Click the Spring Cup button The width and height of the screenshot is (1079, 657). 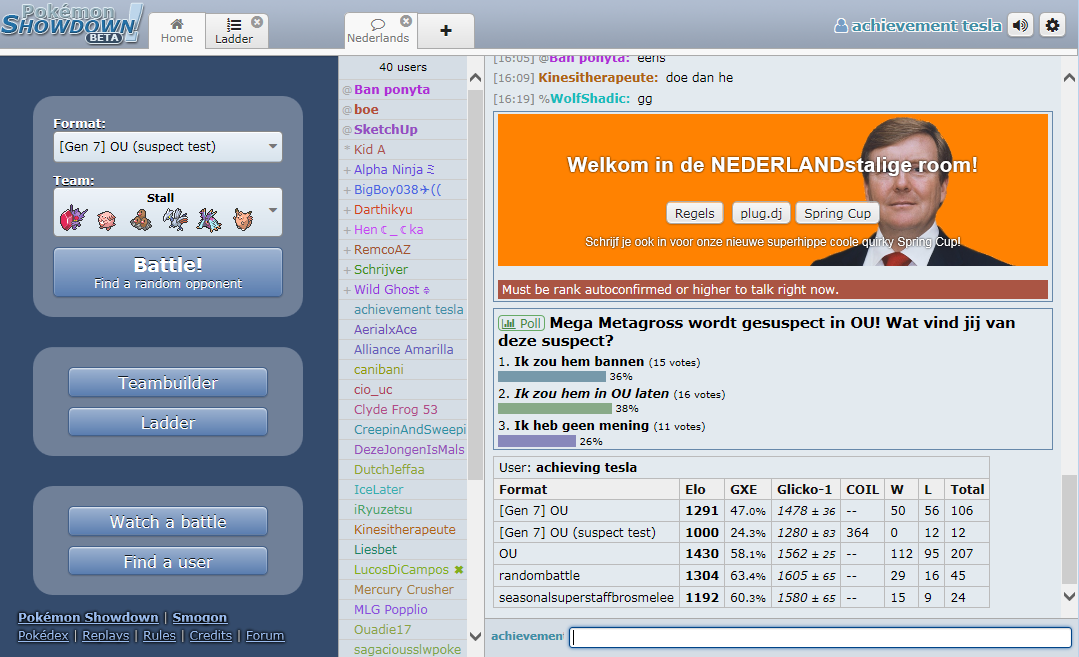pos(837,213)
